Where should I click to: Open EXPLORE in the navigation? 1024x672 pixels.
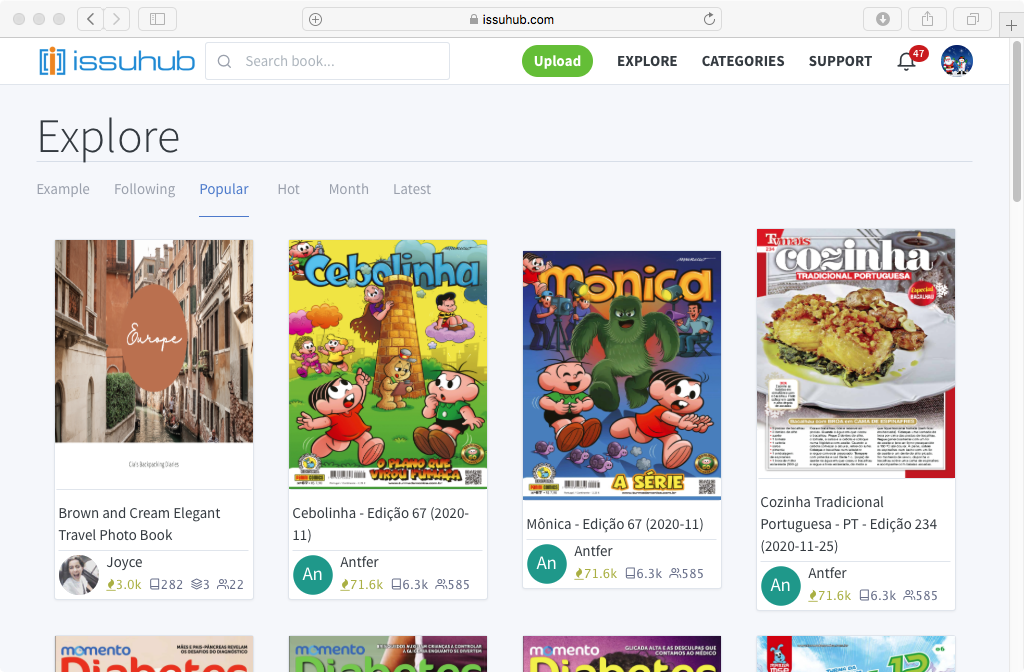pos(647,61)
